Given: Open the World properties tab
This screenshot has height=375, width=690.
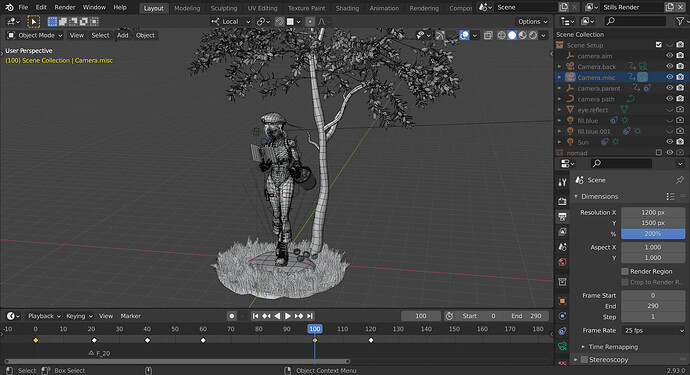Looking at the screenshot, I should [562, 262].
